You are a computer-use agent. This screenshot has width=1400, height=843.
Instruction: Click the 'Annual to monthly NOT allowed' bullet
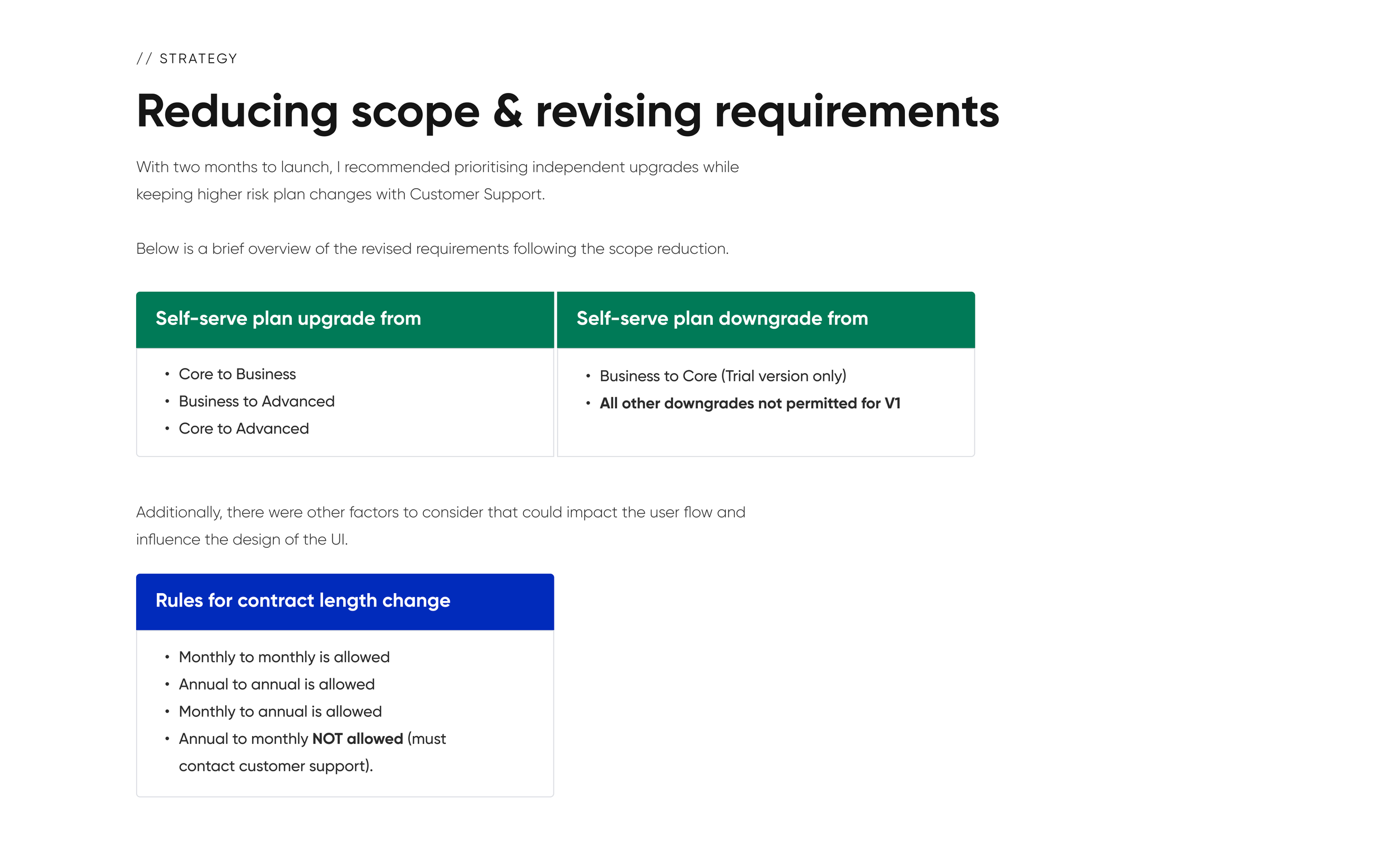click(312, 752)
